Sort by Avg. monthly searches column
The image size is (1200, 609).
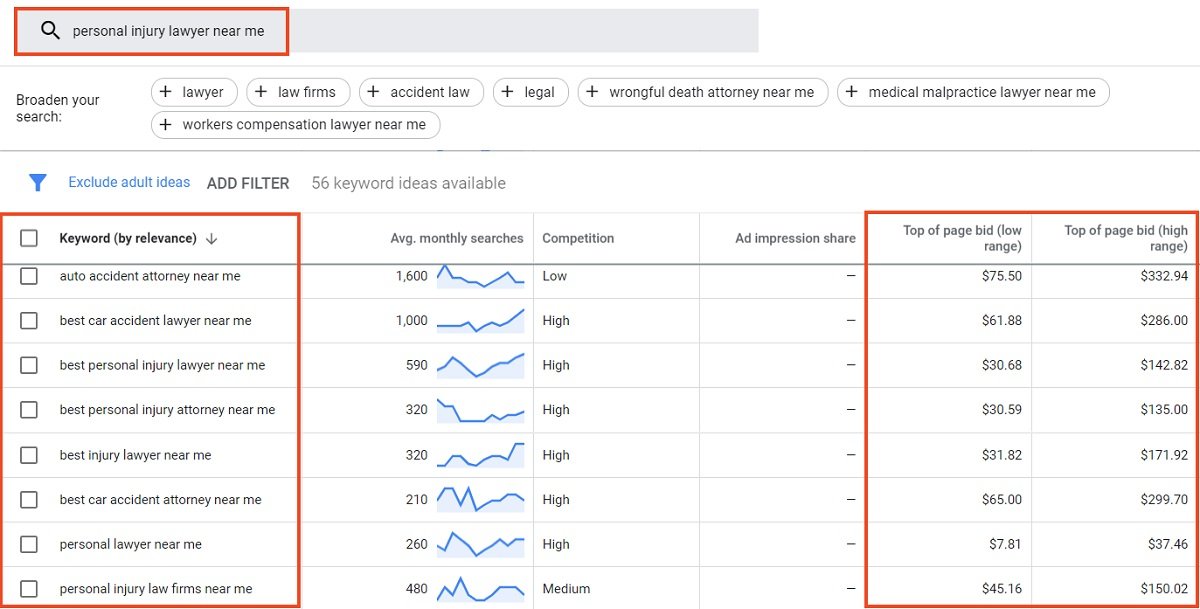(x=456, y=238)
